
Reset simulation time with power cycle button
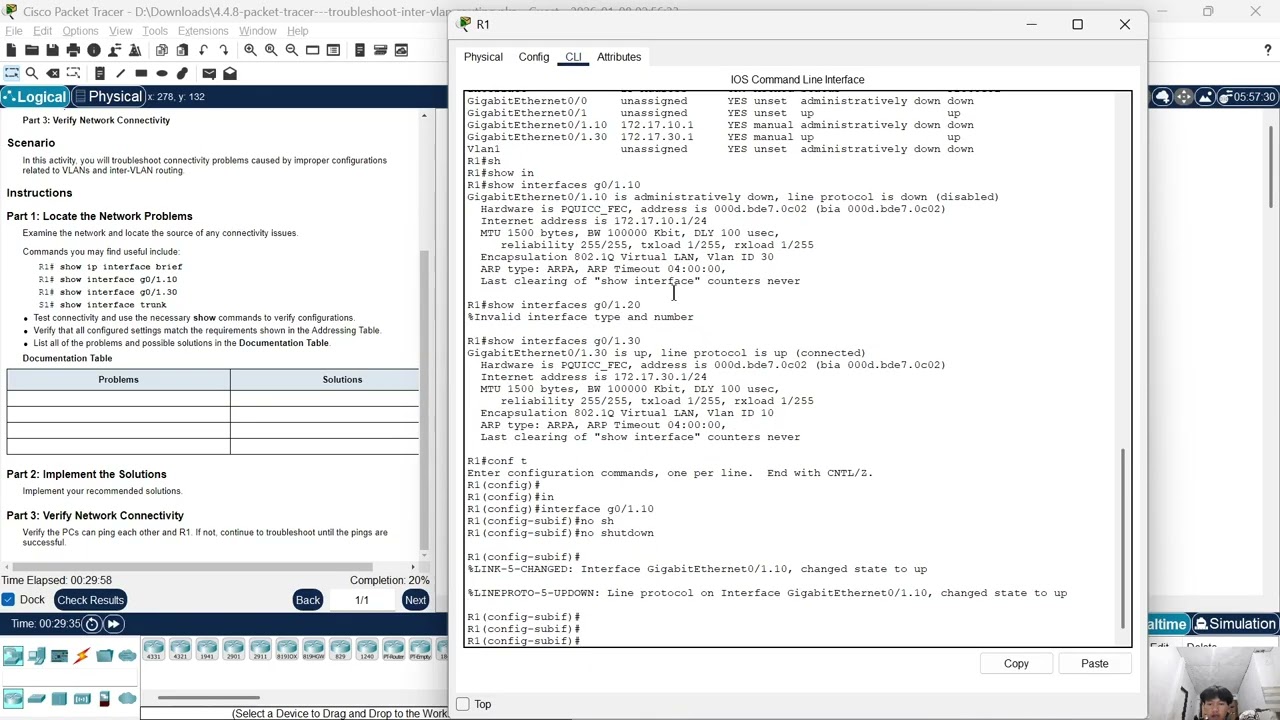92,624
